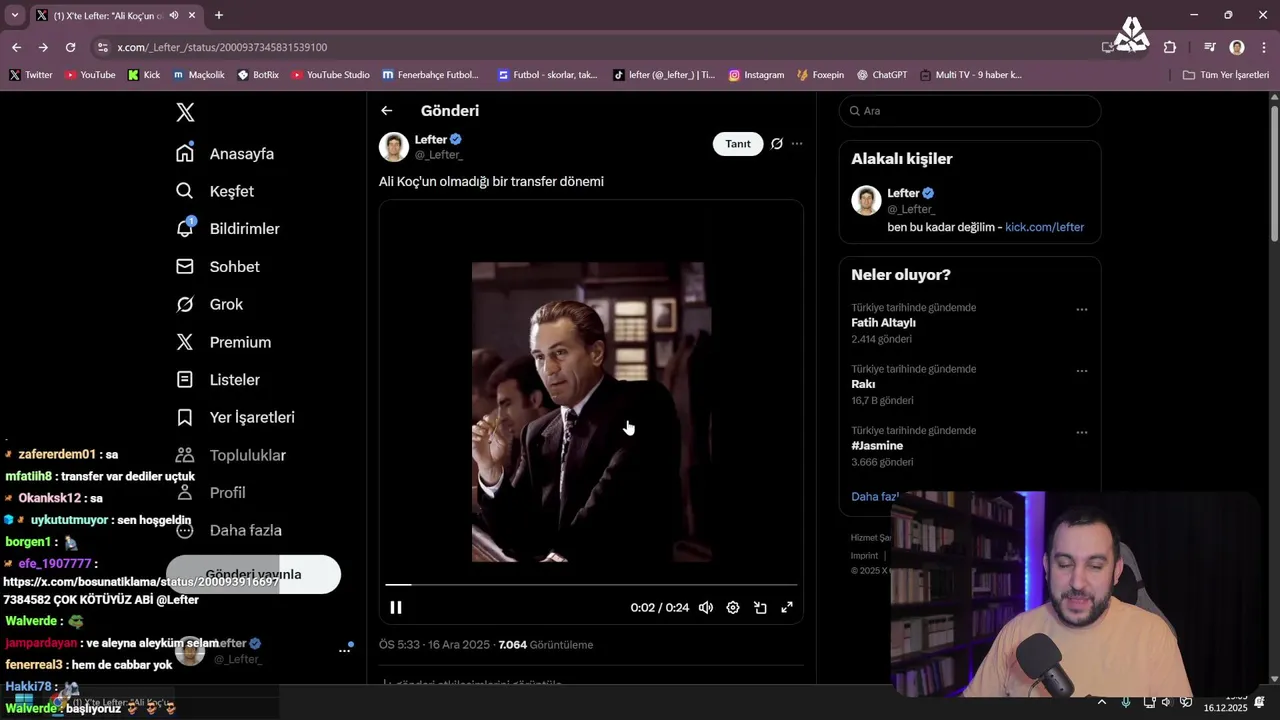Open the Tüm Yer İşaretleri folder

pos(1226,75)
